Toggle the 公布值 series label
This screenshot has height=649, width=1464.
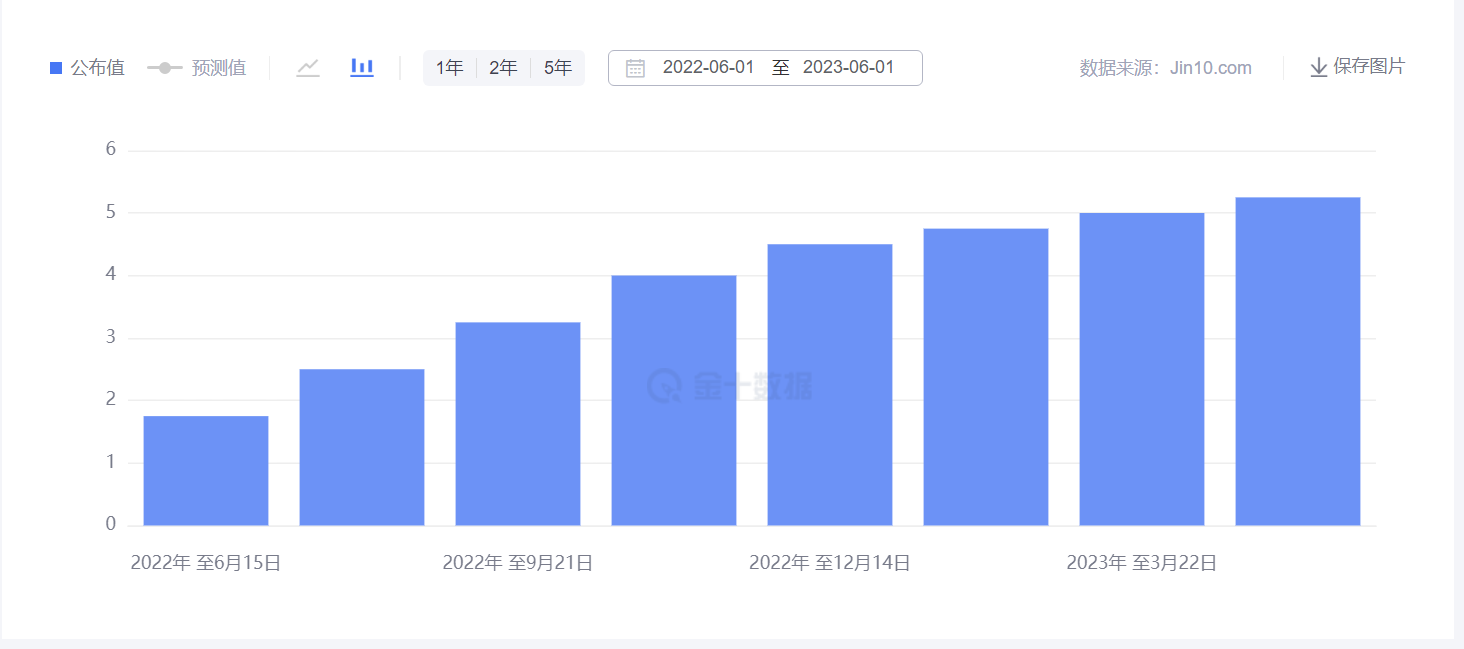point(97,68)
